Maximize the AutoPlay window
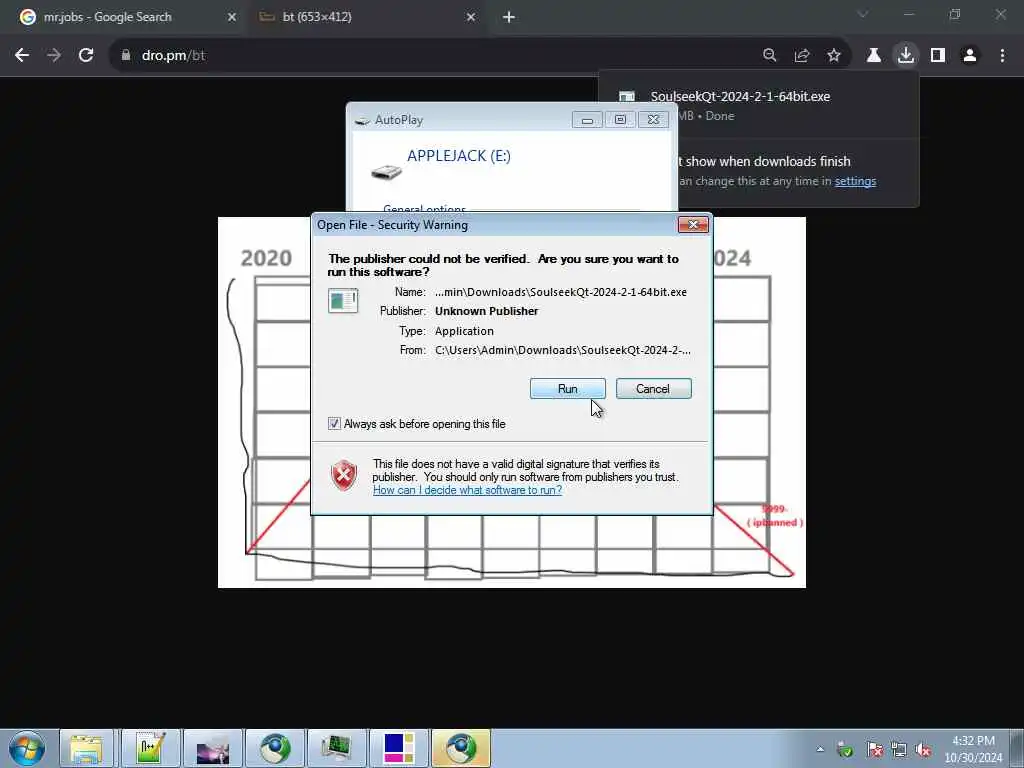The height and width of the screenshot is (768, 1024). point(620,120)
